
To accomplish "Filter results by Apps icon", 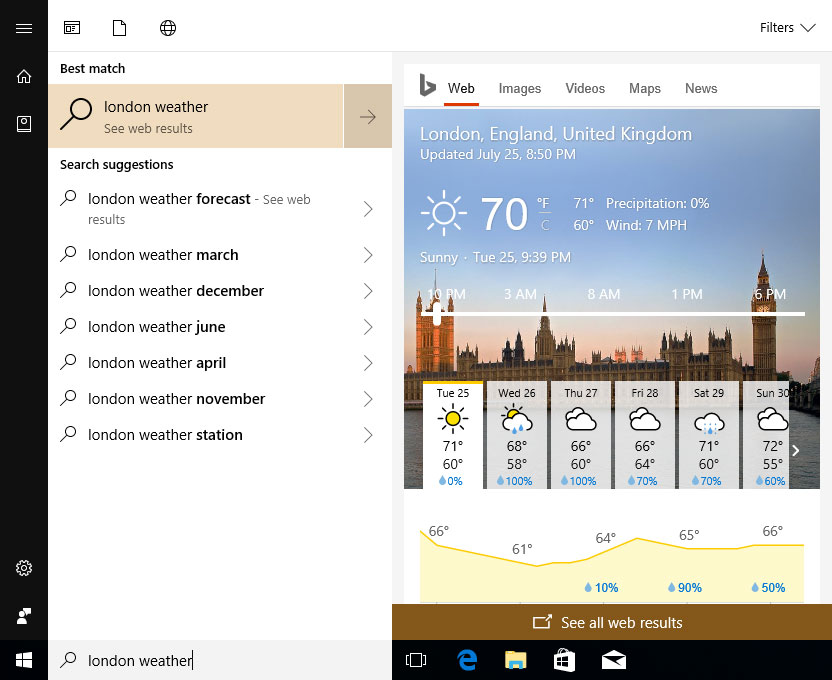I will [72, 28].
